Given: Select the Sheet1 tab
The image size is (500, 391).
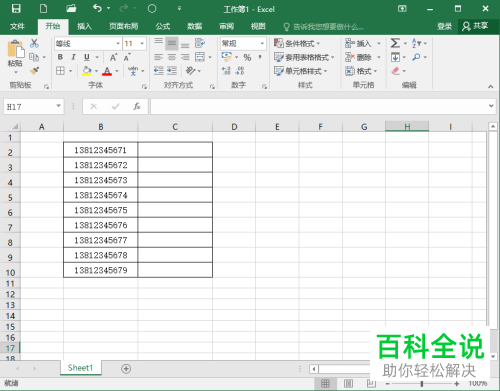Looking at the screenshot, I should 80,368.
